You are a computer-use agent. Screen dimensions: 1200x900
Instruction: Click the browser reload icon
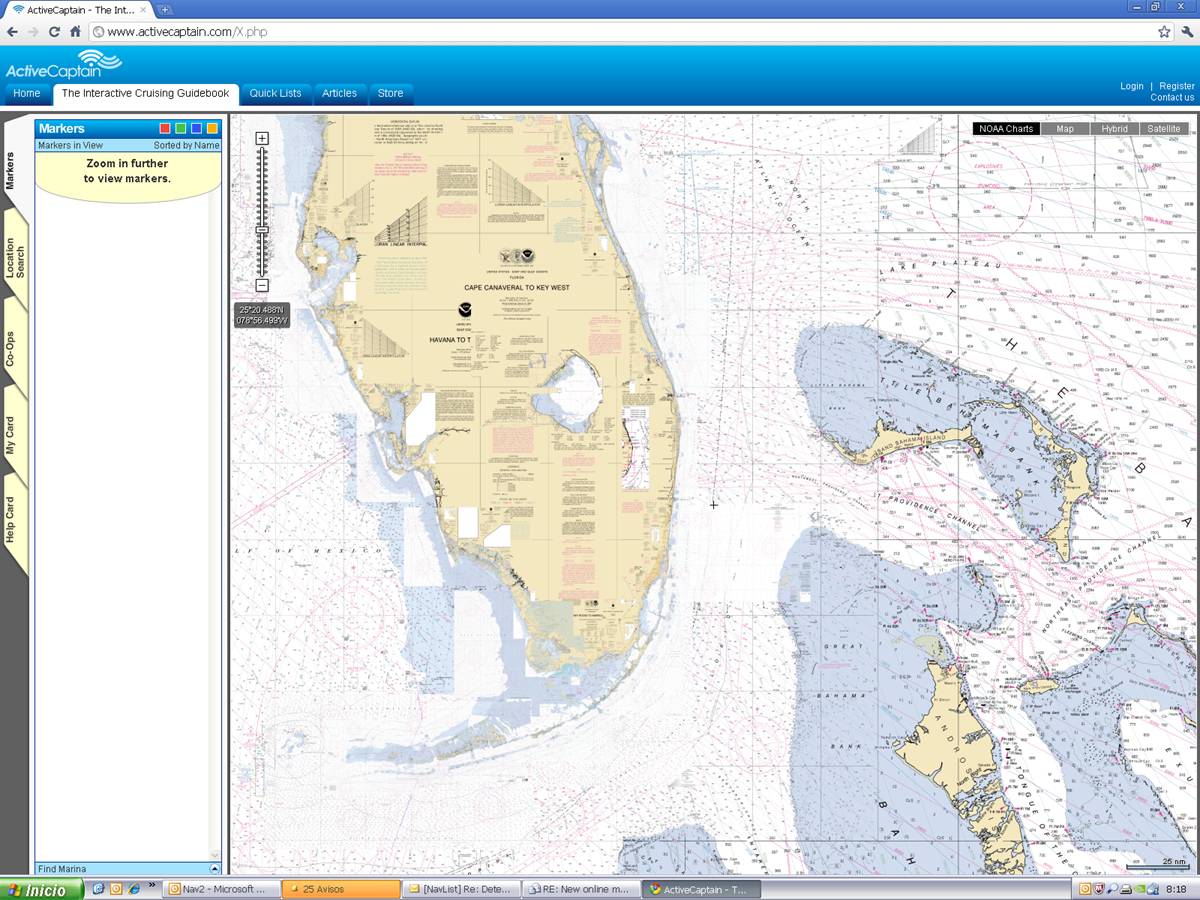pyautogui.click(x=54, y=32)
